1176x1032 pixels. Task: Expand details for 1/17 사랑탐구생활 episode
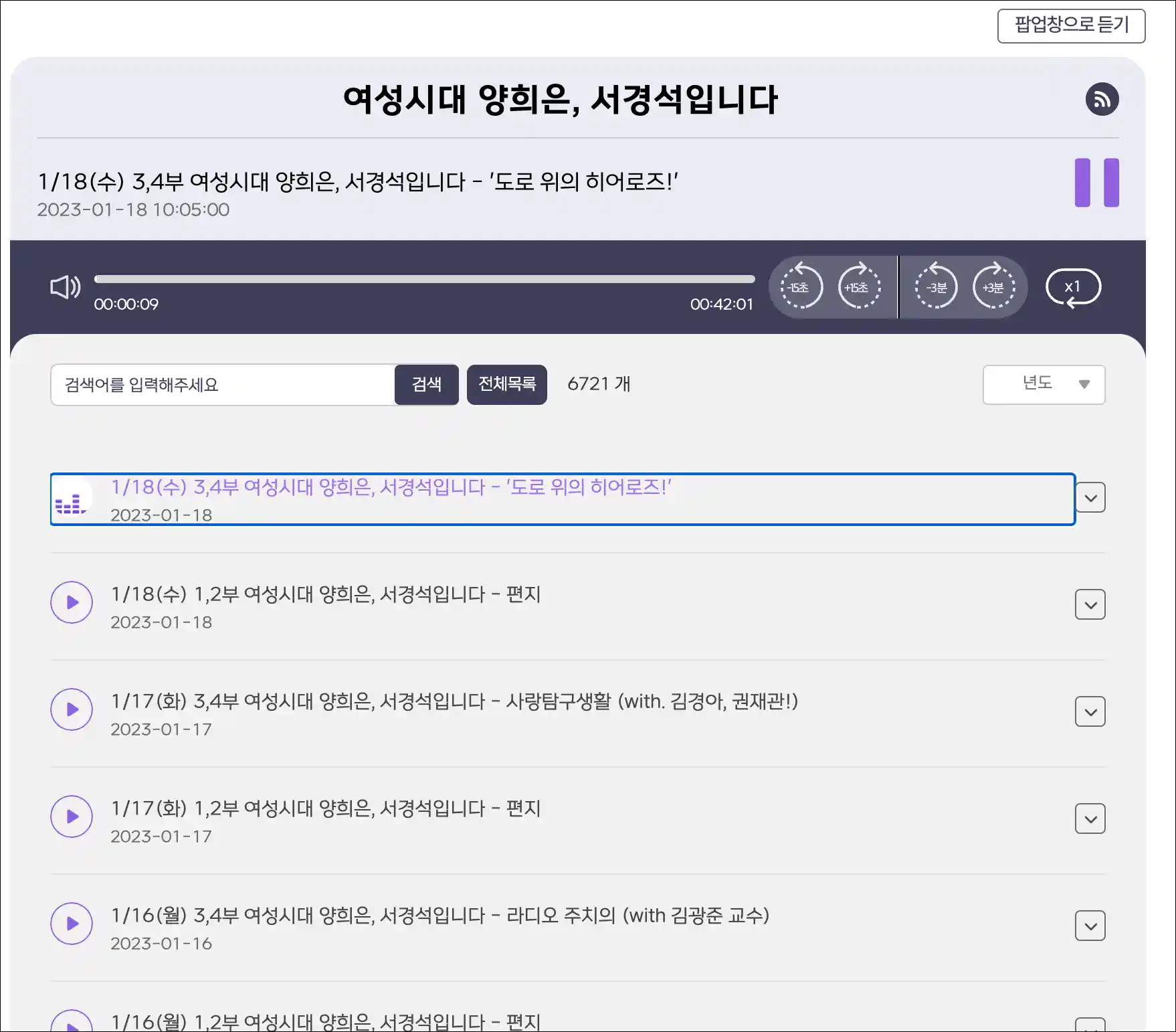[1090, 711]
